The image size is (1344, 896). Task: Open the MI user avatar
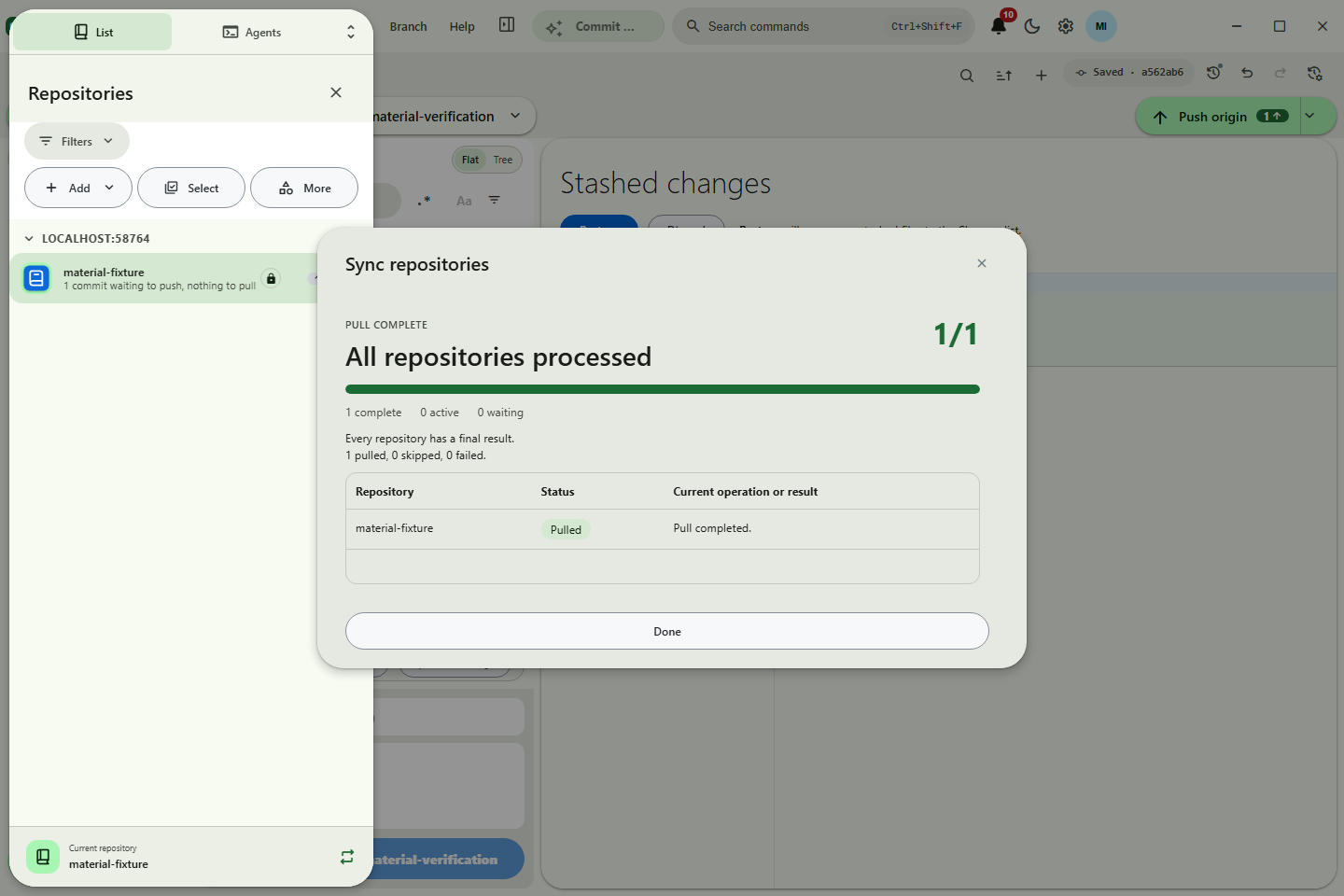pyautogui.click(x=1101, y=26)
